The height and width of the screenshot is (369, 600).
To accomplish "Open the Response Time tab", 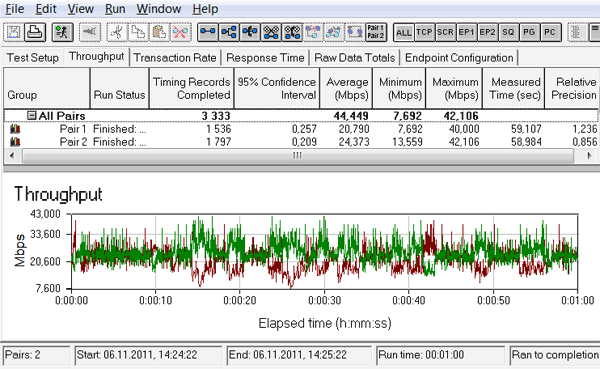I will pyautogui.click(x=265, y=58).
